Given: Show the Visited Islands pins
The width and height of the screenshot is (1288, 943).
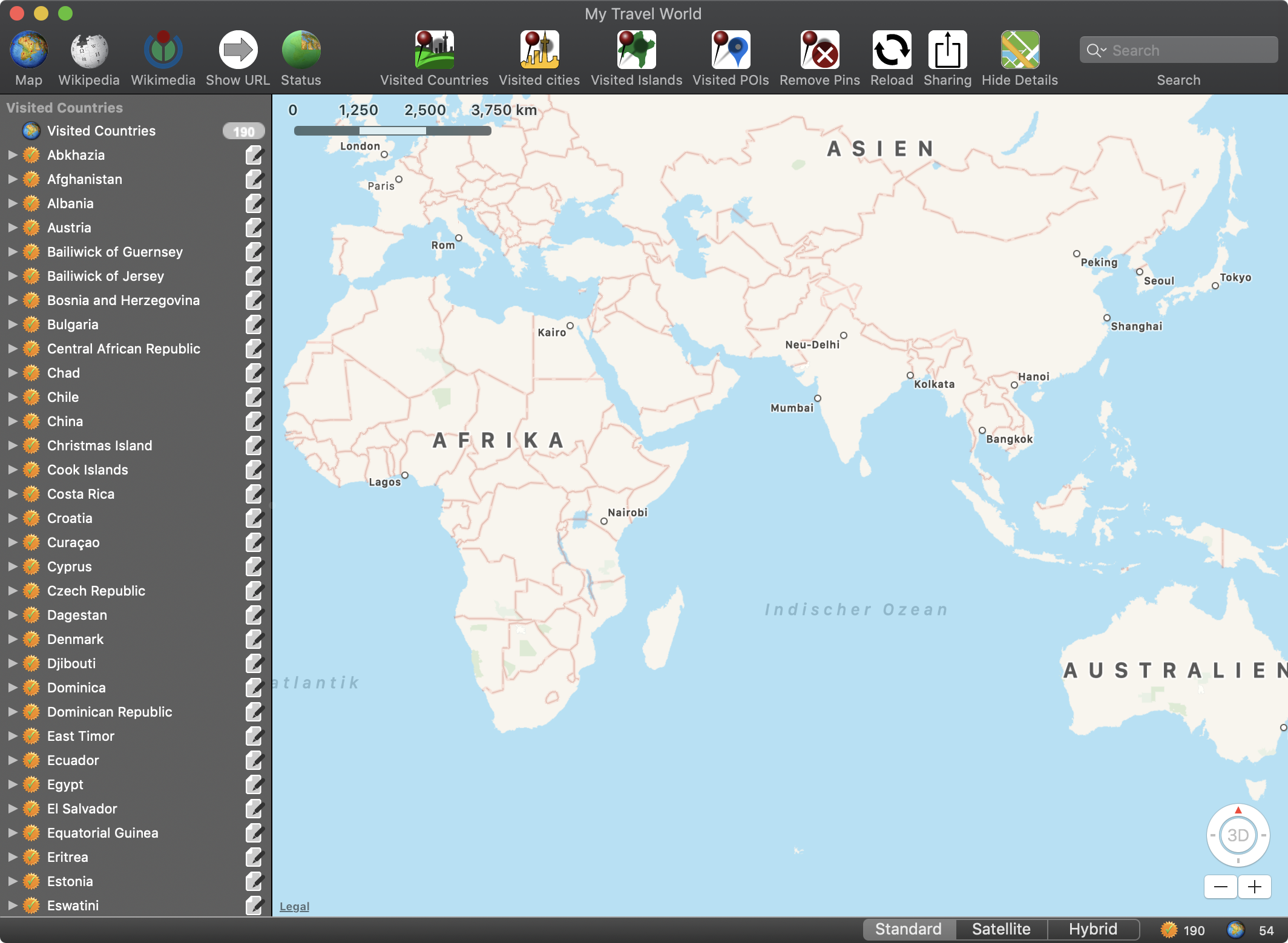Looking at the screenshot, I should click(x=636, y=50).
